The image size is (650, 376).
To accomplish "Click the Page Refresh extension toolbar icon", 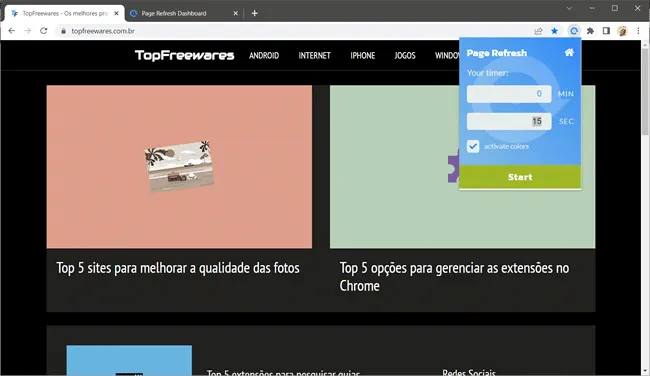I will 574,31.
